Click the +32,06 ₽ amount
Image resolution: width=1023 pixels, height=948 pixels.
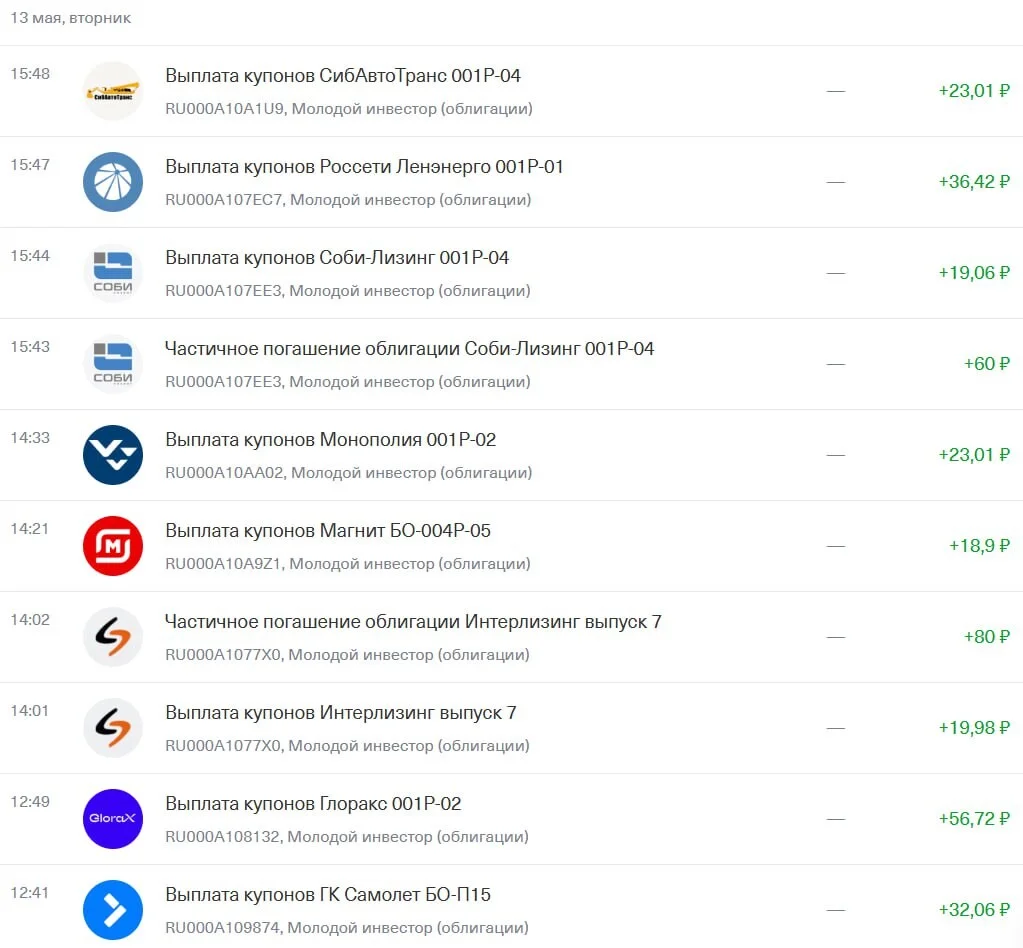tap(974, 910)
